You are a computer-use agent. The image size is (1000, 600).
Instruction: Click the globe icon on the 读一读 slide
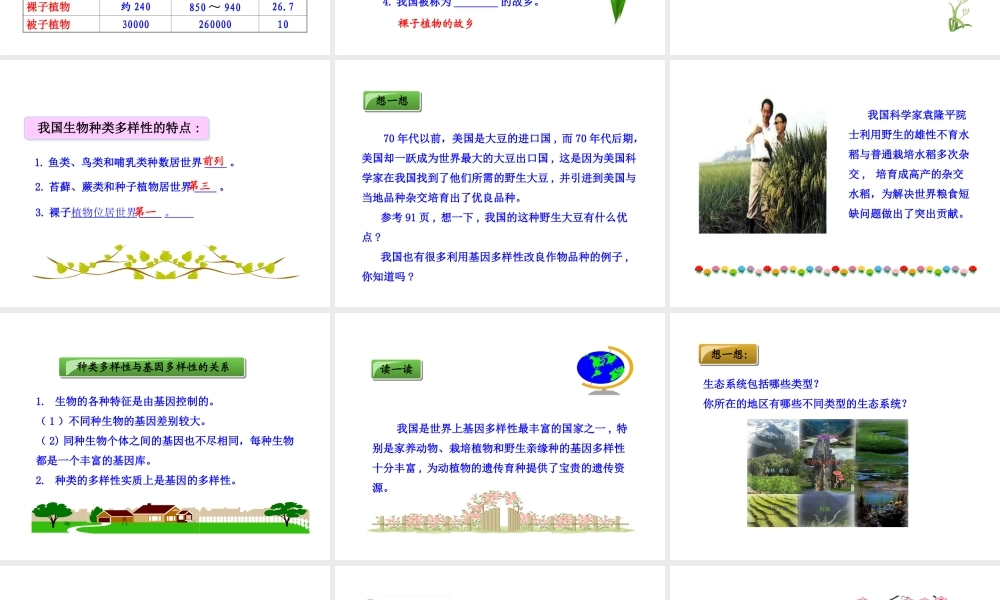click(604, 370)
